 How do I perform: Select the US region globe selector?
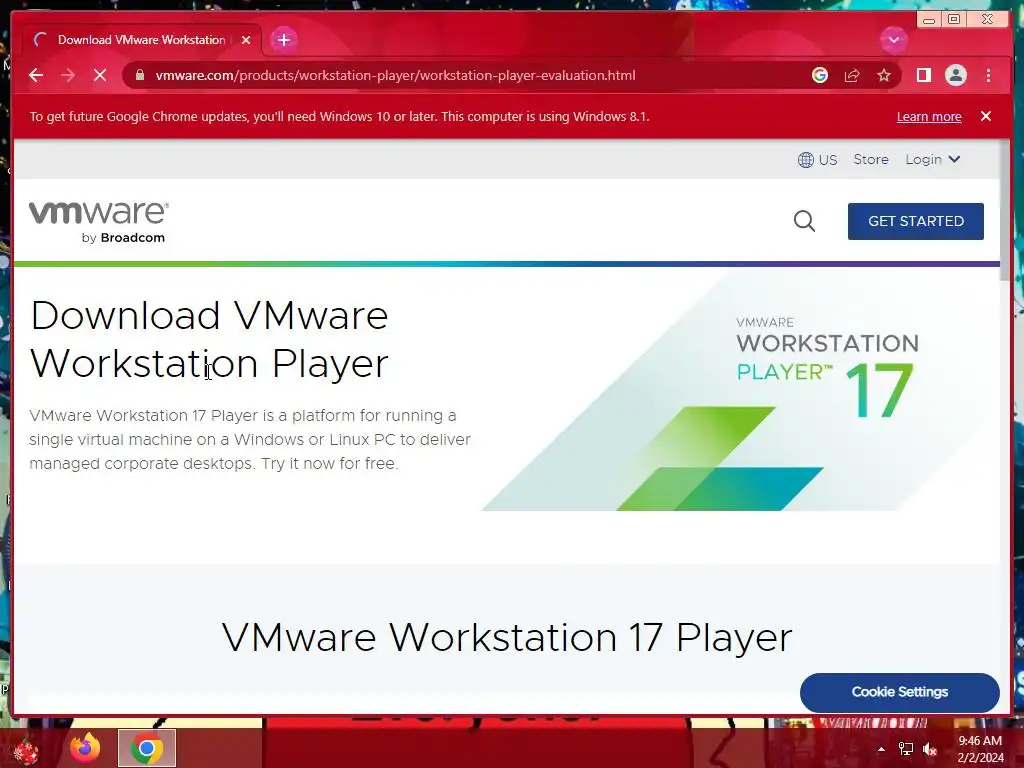coord(817,159)
